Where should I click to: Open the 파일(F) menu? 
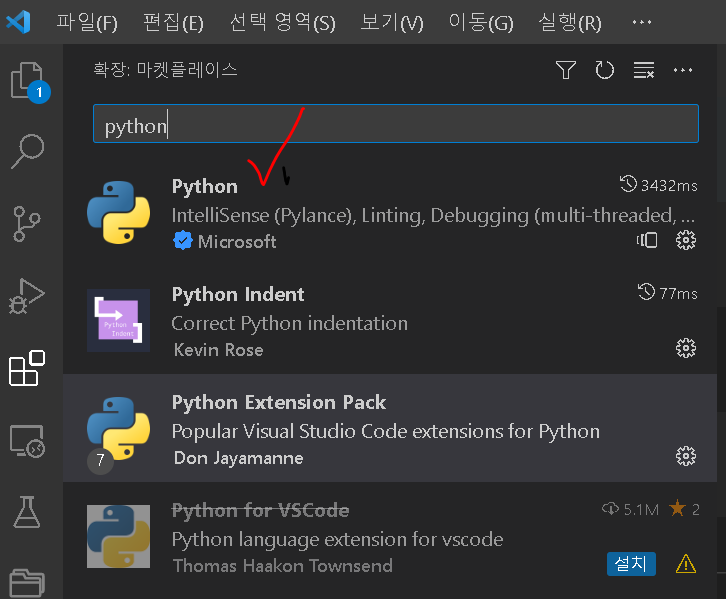point(87,22)
